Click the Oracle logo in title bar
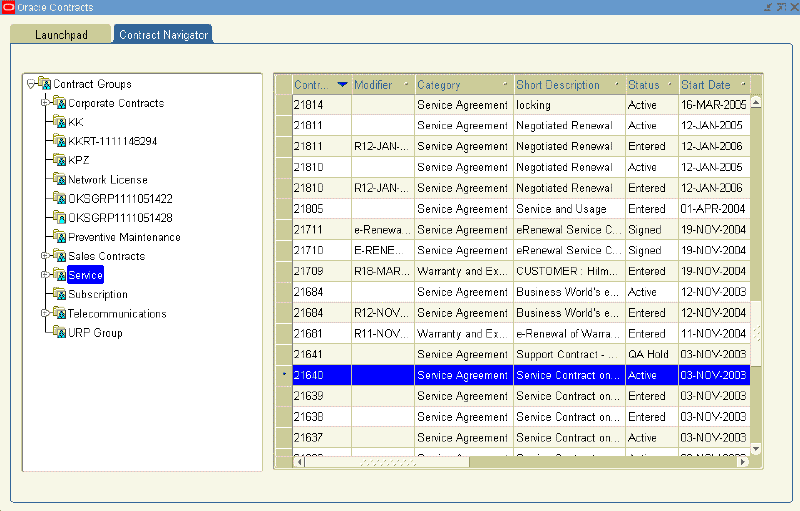Viewport: 800px width, 511px height. (x=8, y=7)
